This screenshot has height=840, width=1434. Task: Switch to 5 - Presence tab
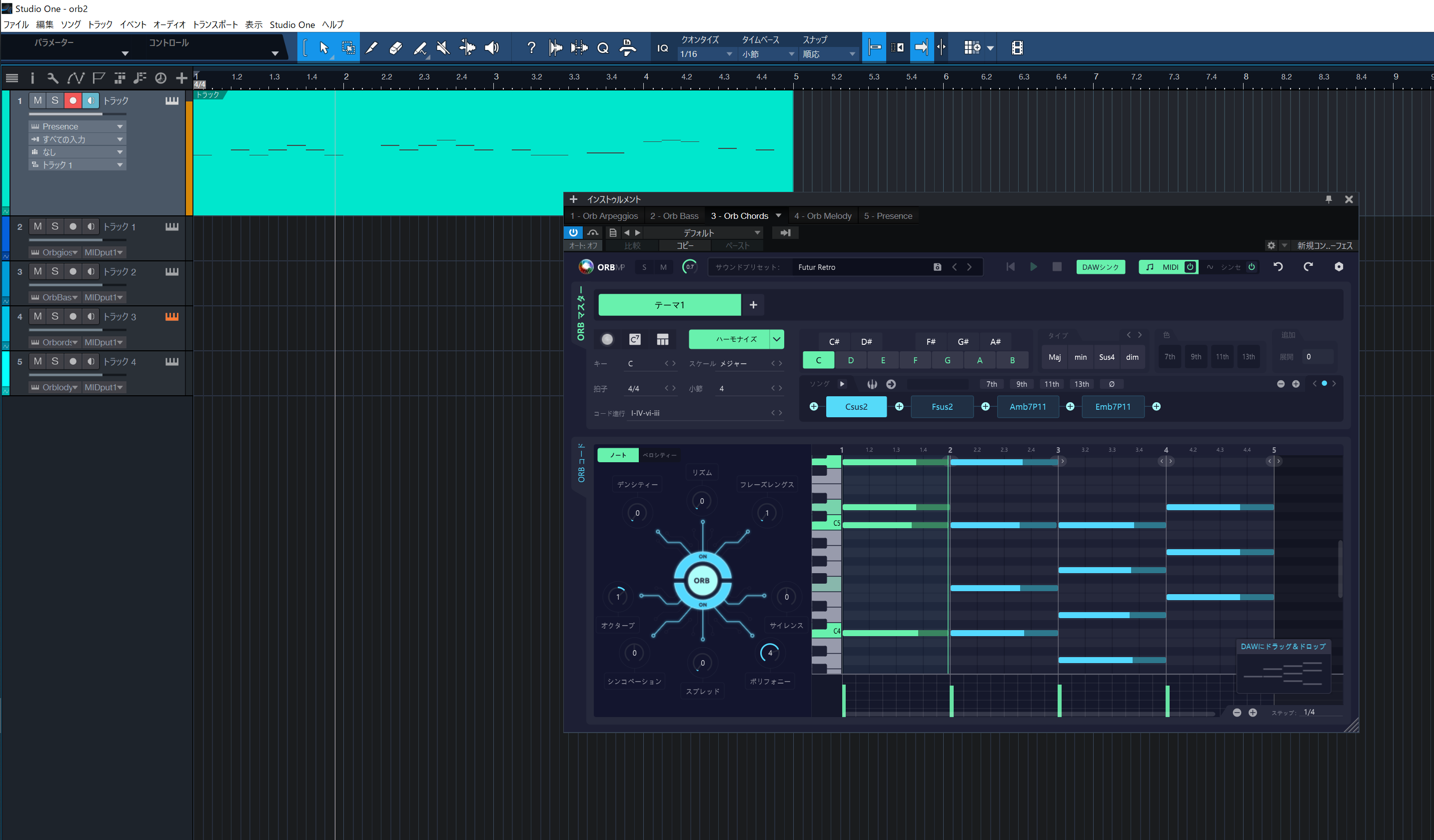click(x=888, y=216)
